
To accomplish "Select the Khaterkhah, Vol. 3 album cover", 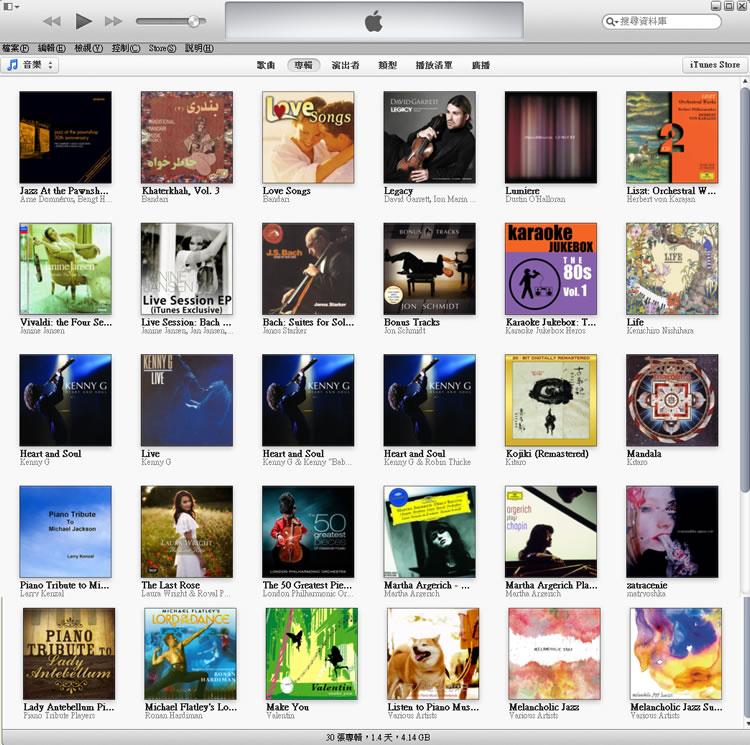I will pyautogui.click(x=187, y=137).
